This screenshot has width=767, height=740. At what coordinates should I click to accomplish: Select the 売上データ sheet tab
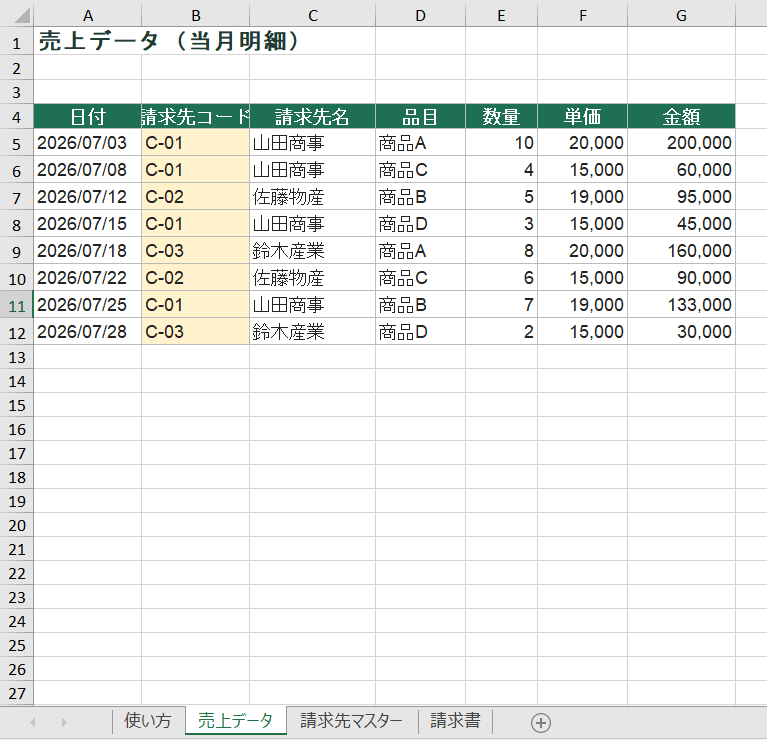[235, 721]
